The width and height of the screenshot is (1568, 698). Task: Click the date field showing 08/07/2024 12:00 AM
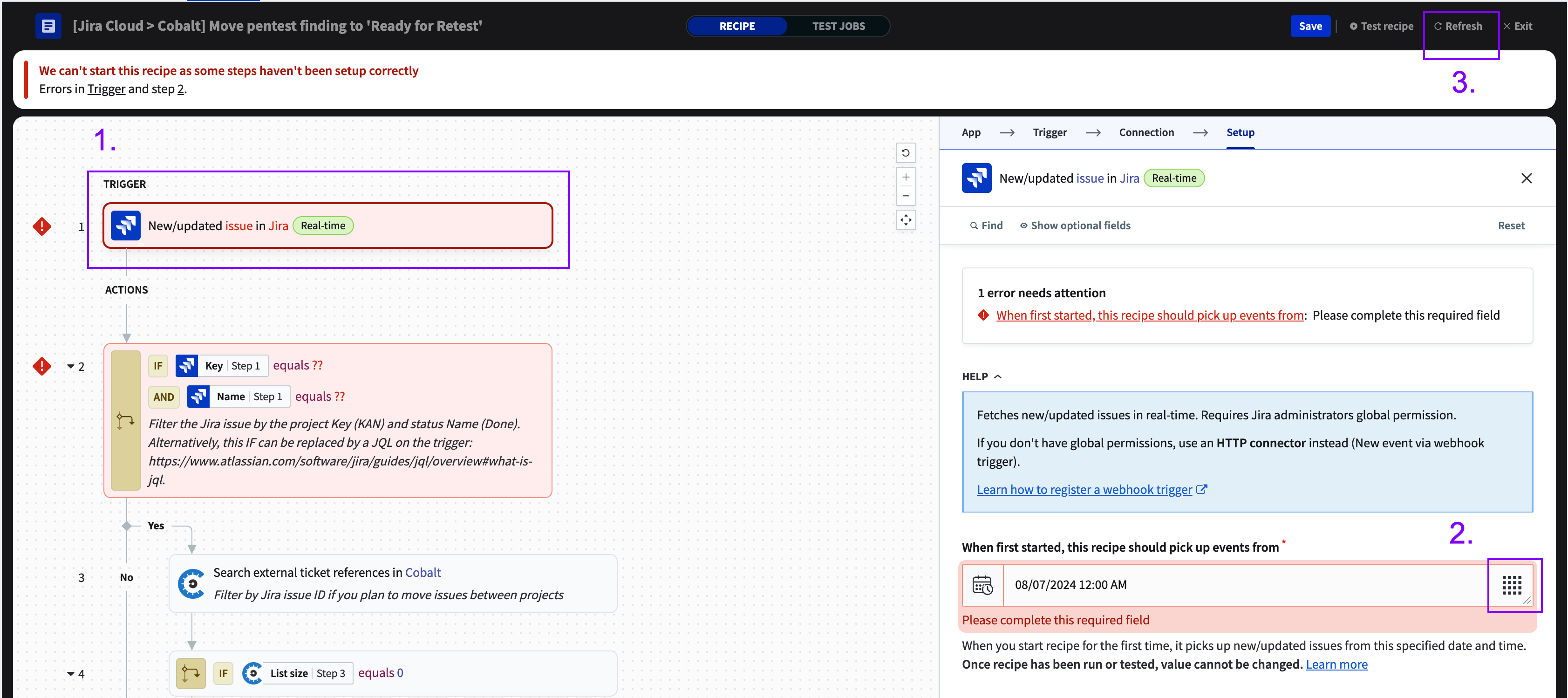click(1245, 585)
